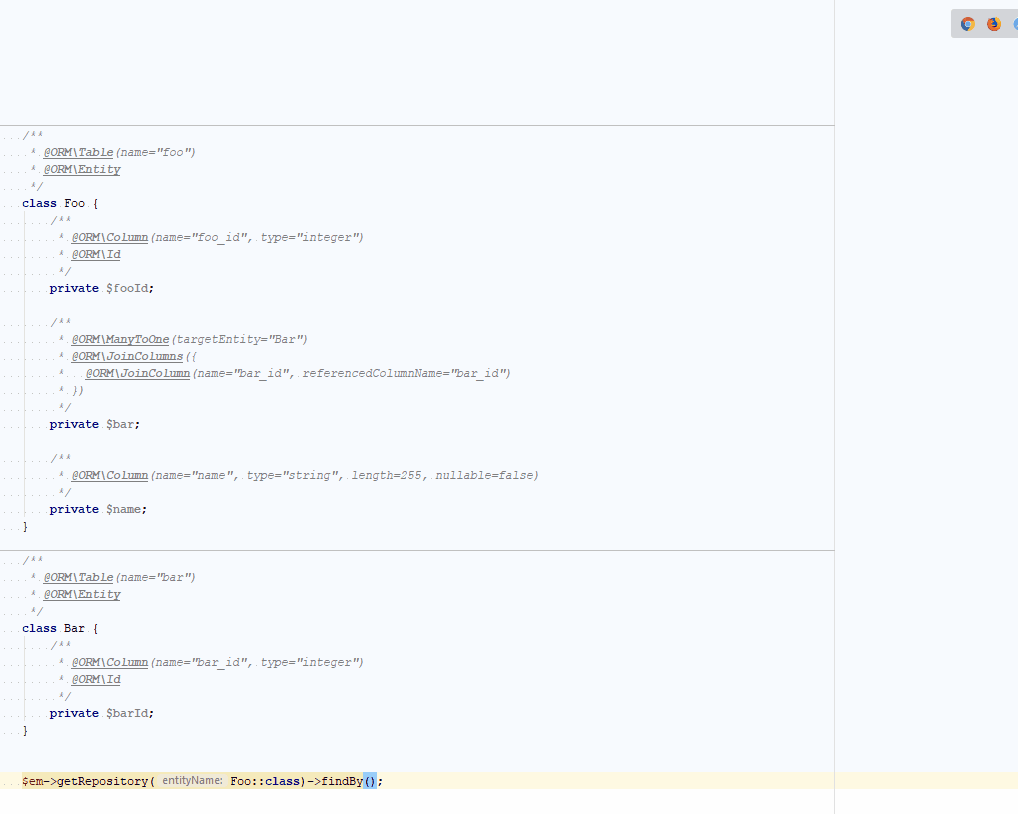The image size is (1018, 814).
Task: Click the @ORM\ManyToOne annotation
Action: 120,339
